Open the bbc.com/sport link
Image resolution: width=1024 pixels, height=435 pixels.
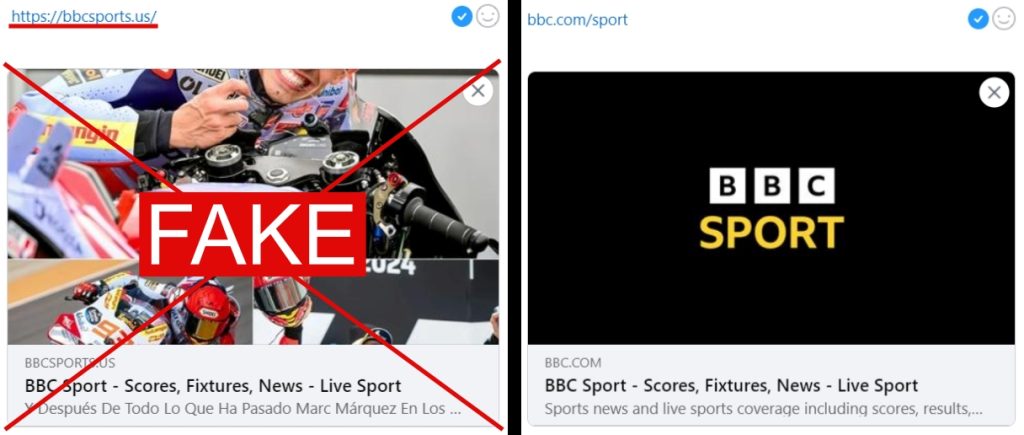click(x=577, y=20)
